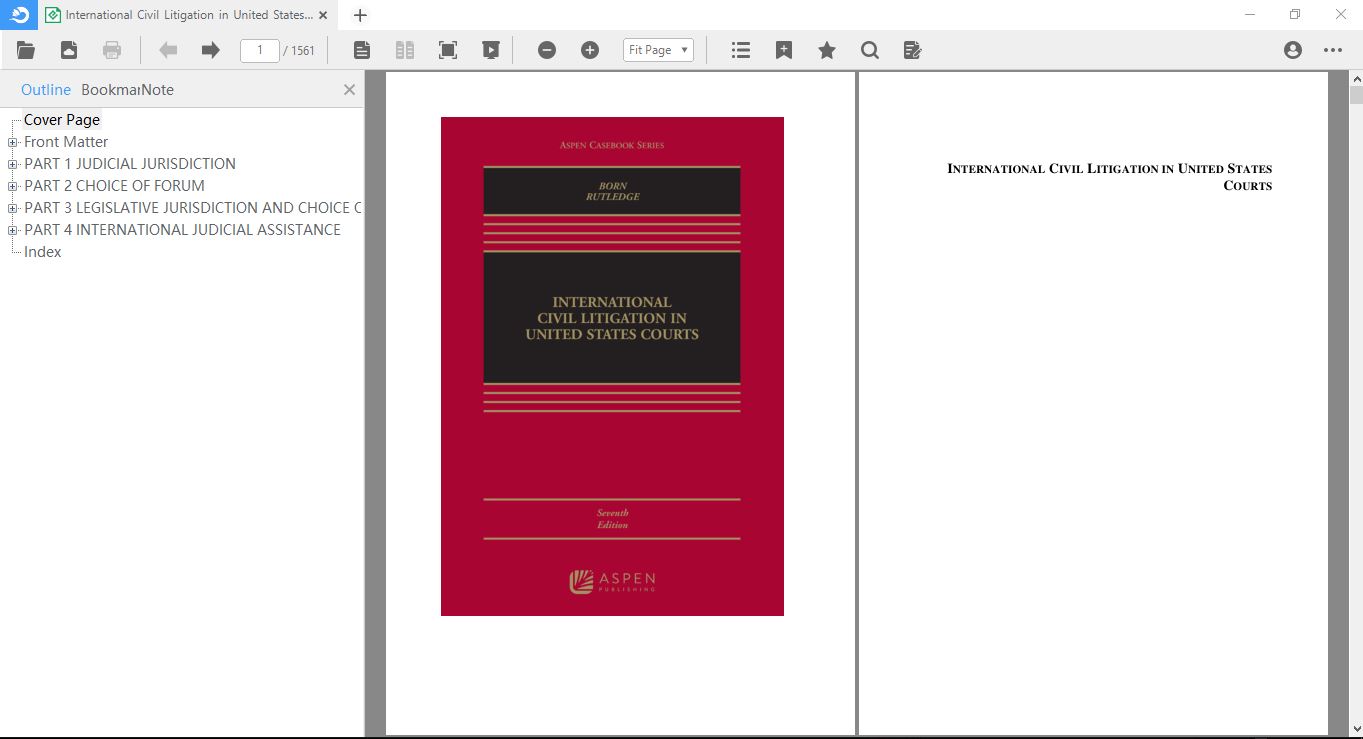
Task: Open a file with the folder icon
Action: [26, 50]
